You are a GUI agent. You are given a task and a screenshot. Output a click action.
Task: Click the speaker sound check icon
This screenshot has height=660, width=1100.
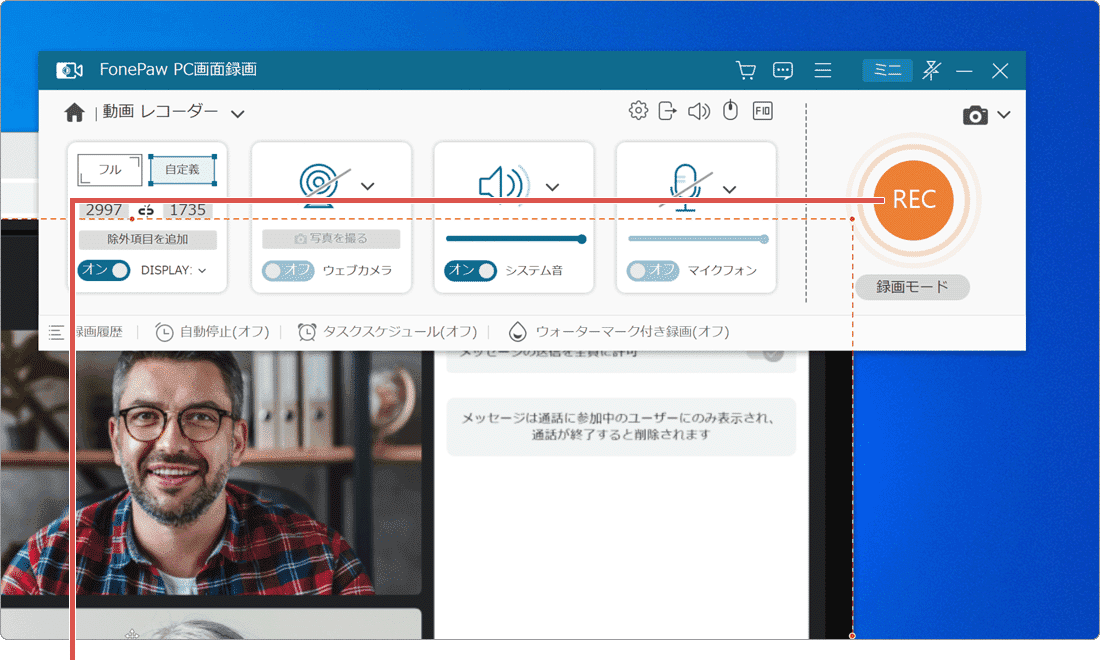(x=700, y=110)
